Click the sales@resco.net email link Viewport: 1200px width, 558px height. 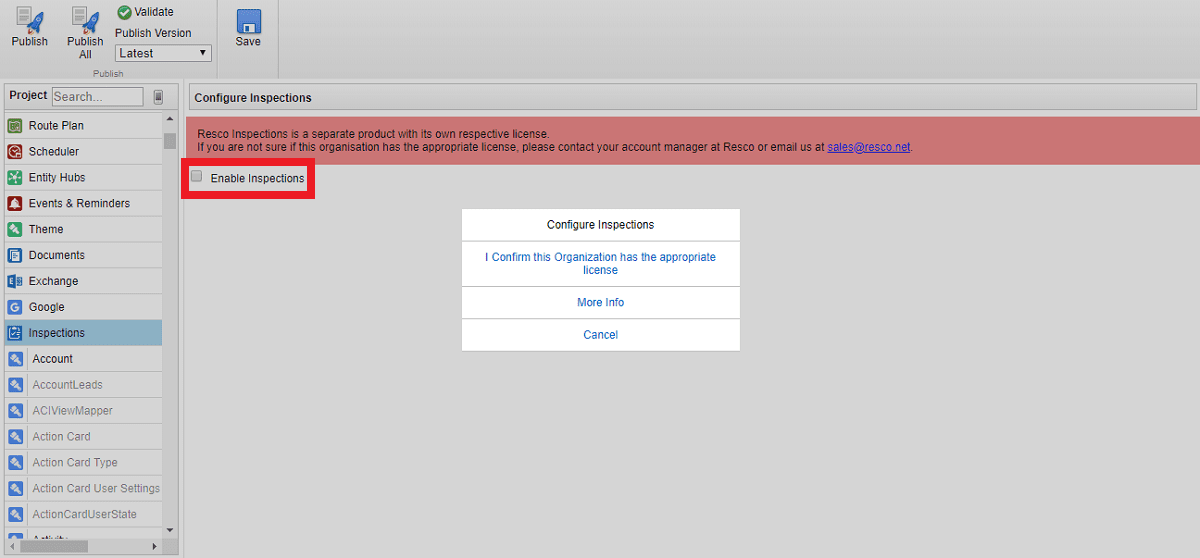[869, 147]
